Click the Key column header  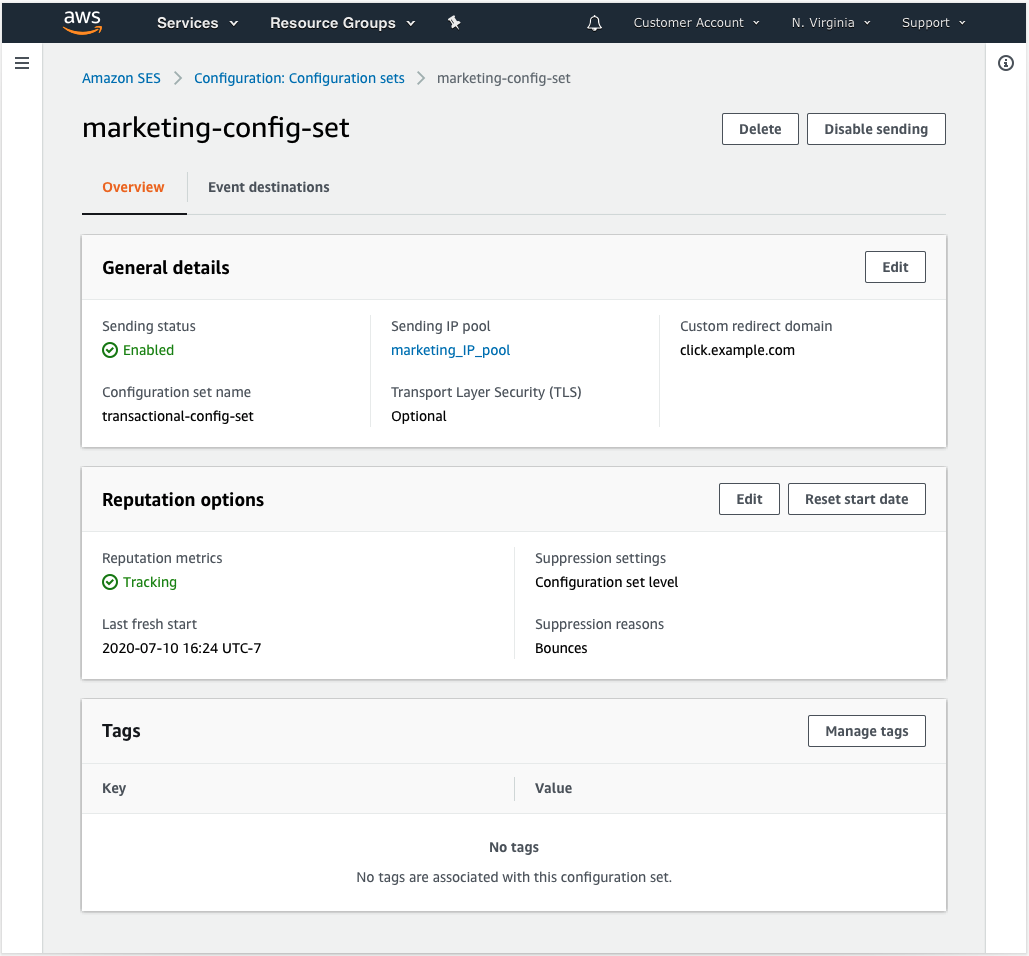pyautogui.click(x=114, y=788)
